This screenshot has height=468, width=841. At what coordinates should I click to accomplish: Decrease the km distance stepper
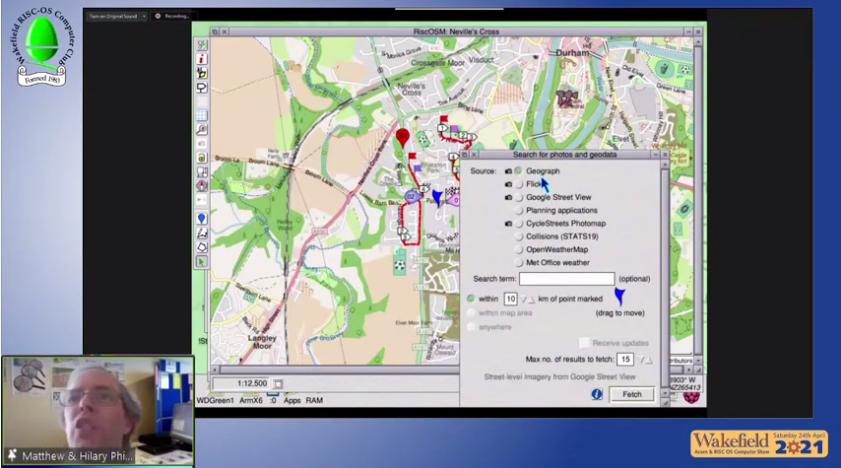523,299
